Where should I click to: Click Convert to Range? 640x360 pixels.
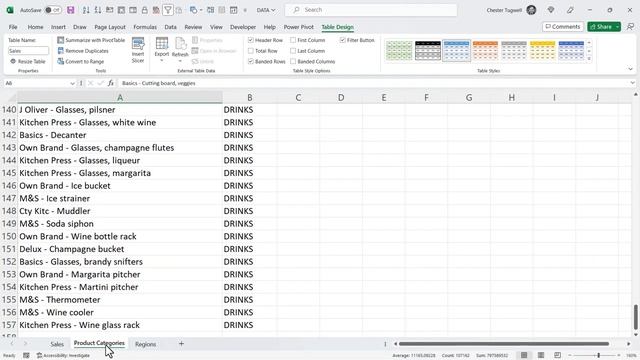pyautogui.click(x=81, y=61)
